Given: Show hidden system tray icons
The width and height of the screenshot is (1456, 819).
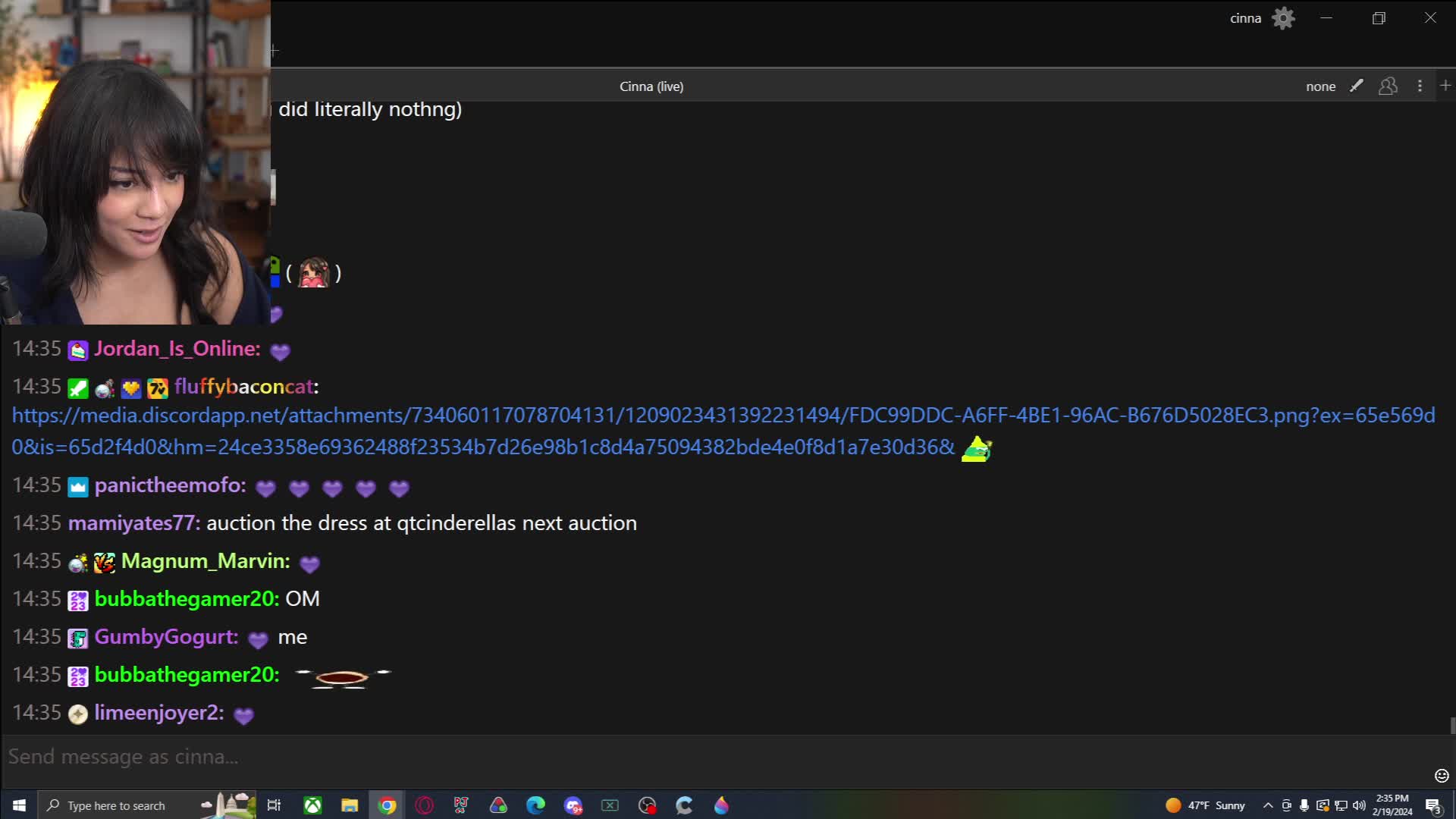Looking at the screenshot, I should (x=1267, y=805).
